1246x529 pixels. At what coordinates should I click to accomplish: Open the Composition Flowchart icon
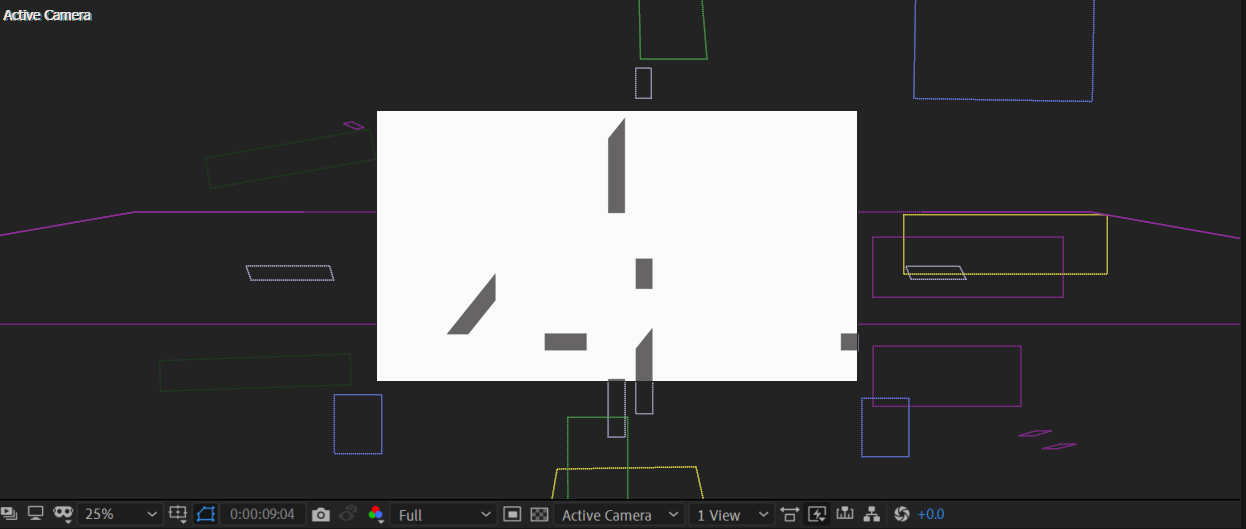[872, 514]
